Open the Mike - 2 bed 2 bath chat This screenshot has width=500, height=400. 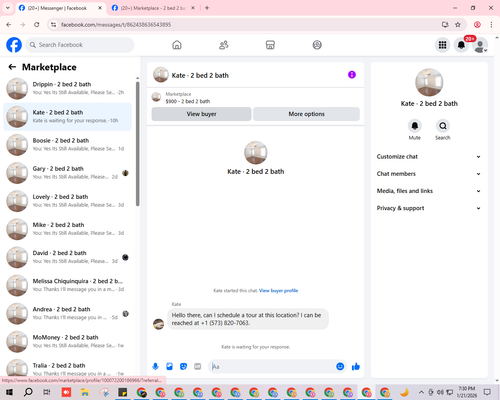(x=67, y=229)
